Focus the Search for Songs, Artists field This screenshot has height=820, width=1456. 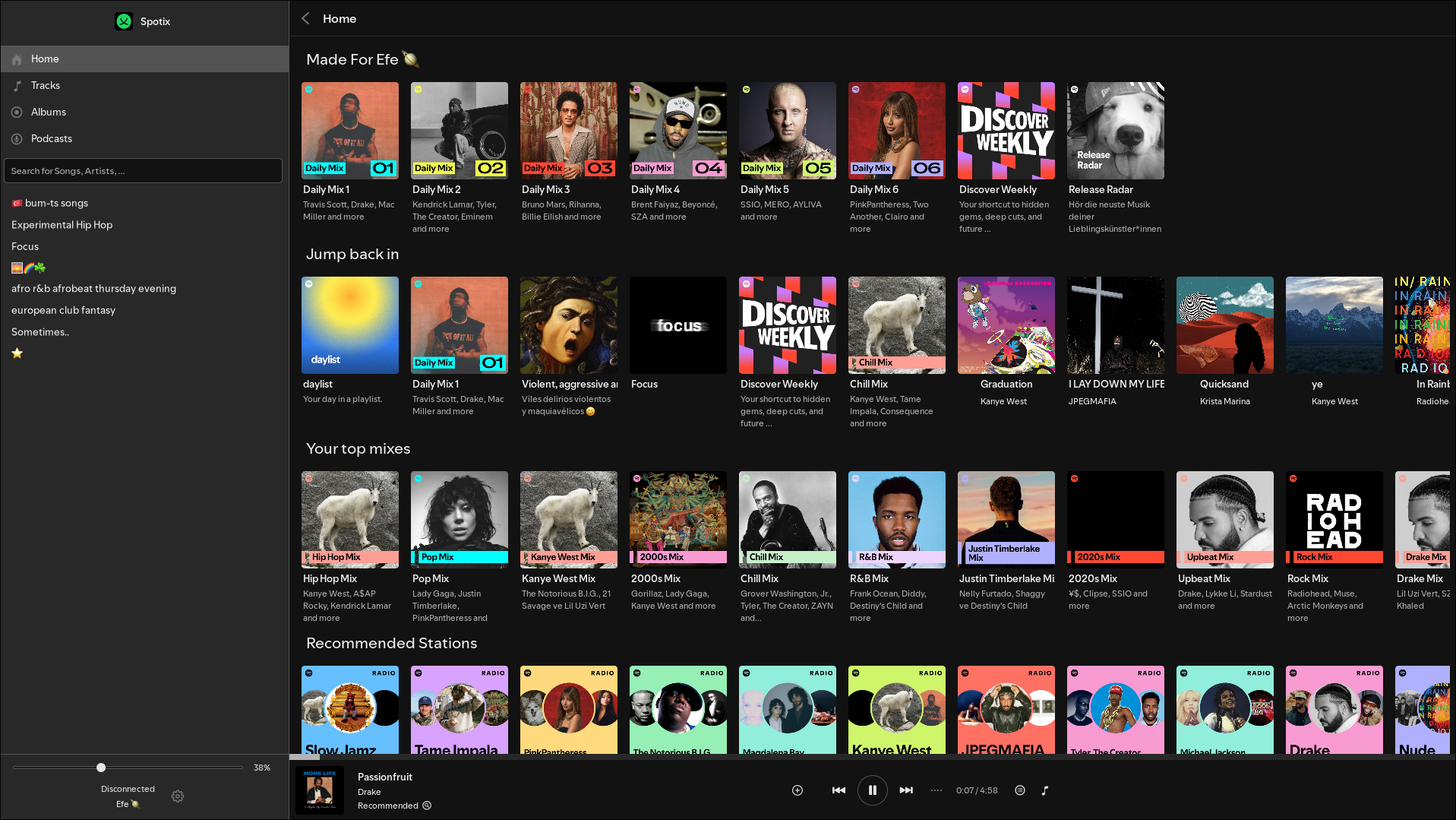pos(143,171)
